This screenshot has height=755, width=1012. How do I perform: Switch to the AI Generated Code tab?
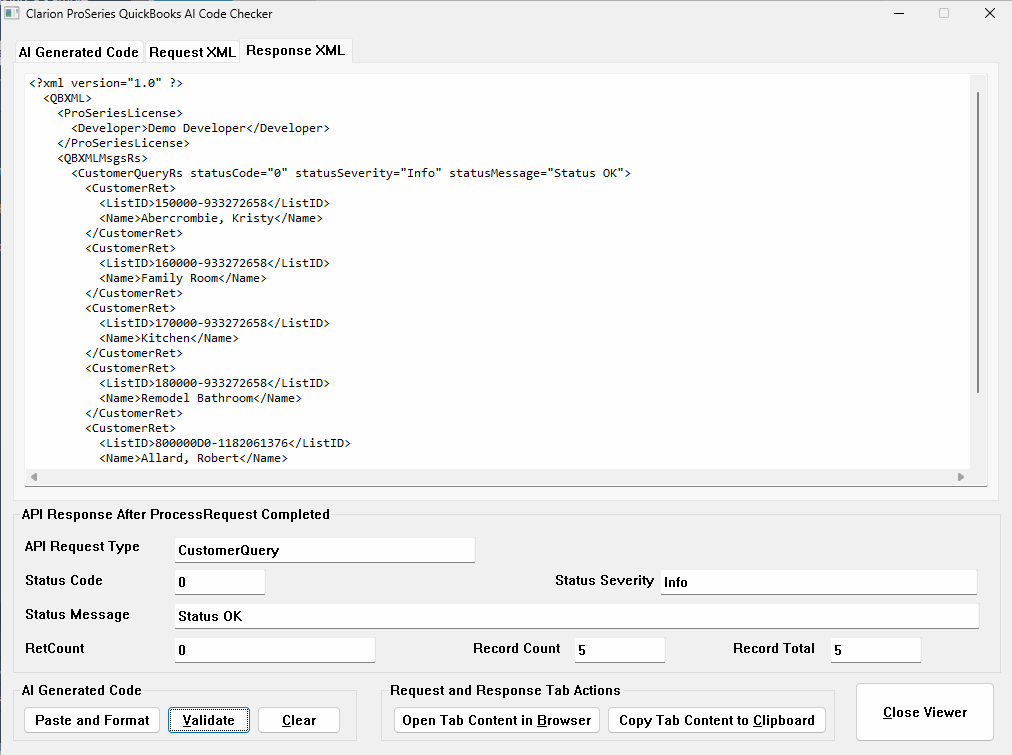tap(79, 52)
